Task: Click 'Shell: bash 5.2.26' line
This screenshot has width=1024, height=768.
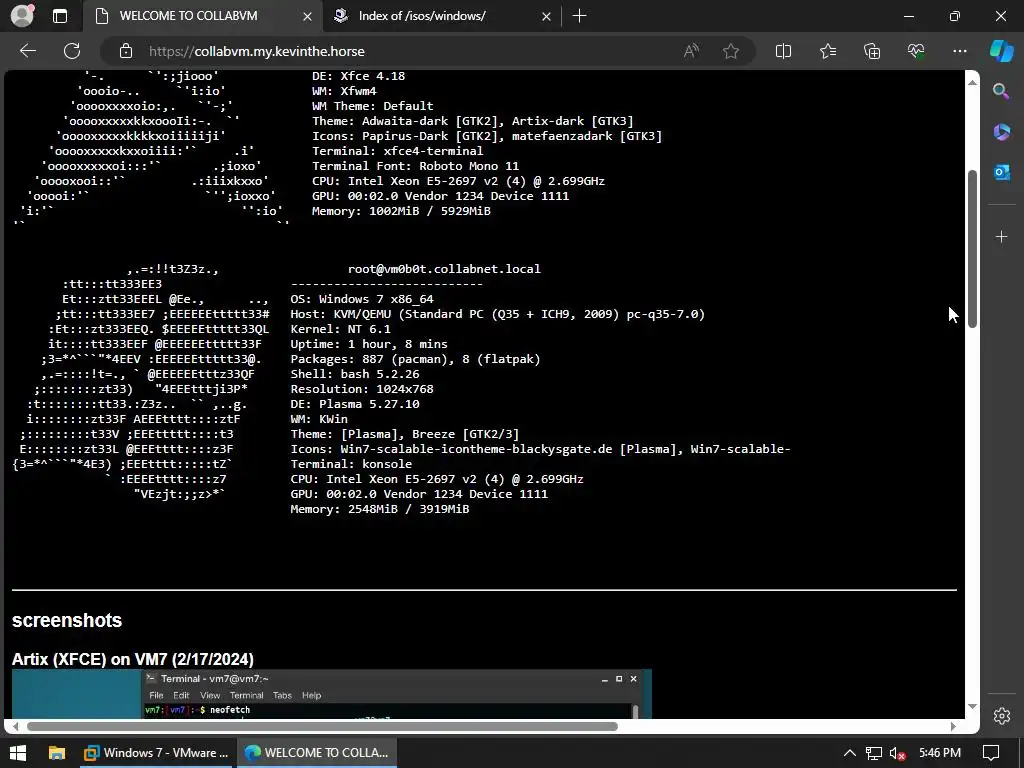Action: [x=355, y=374]
